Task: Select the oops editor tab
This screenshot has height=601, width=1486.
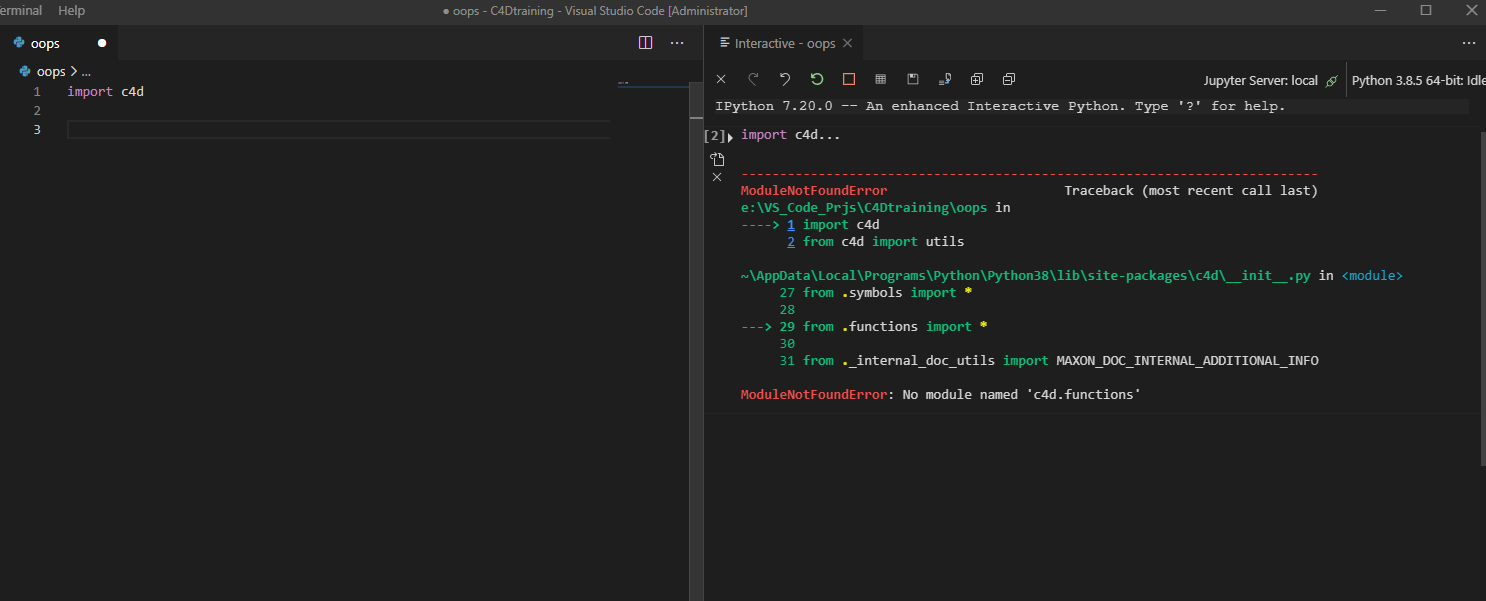Action: click(x=59, y=43)
